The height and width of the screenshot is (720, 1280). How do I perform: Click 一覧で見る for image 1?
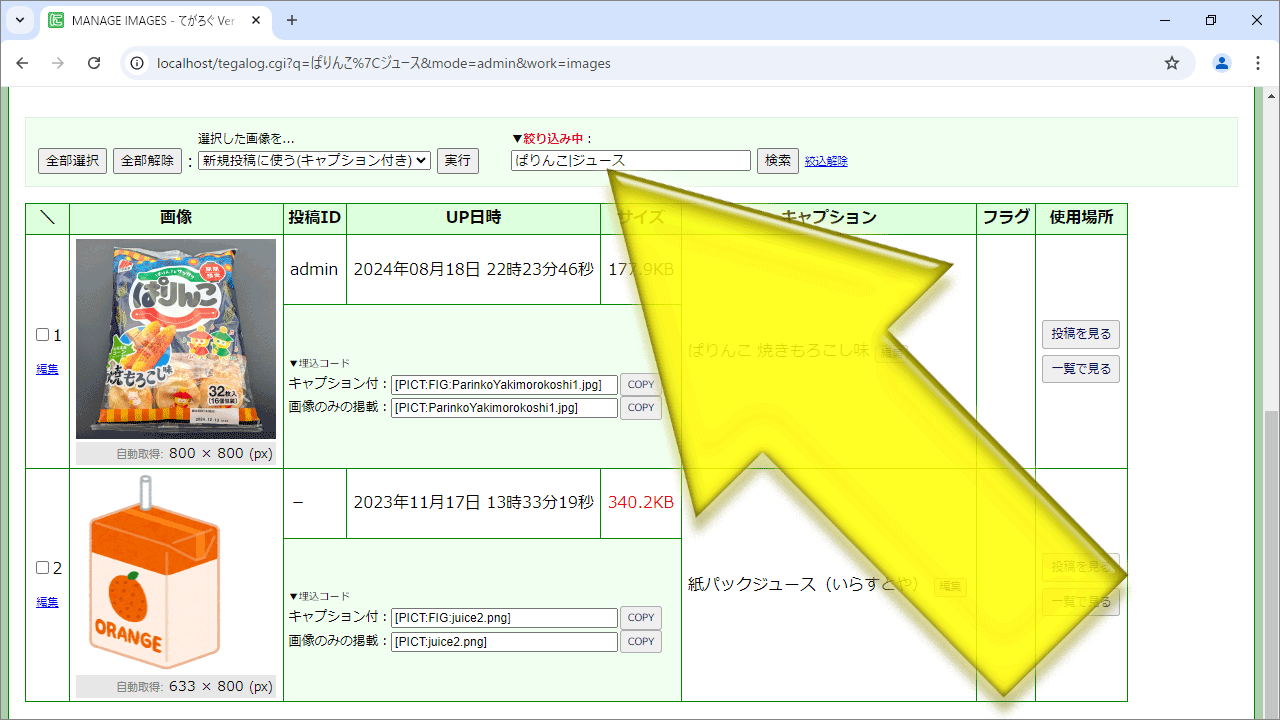coord(1081,369)
